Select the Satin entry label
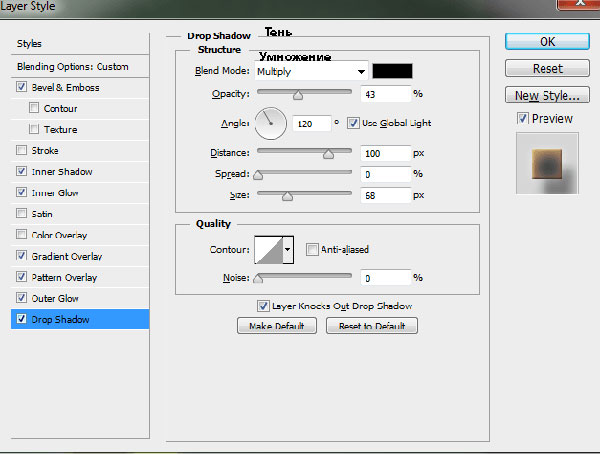The height and width of the screenshot is (454, 600). pos(42,214)
